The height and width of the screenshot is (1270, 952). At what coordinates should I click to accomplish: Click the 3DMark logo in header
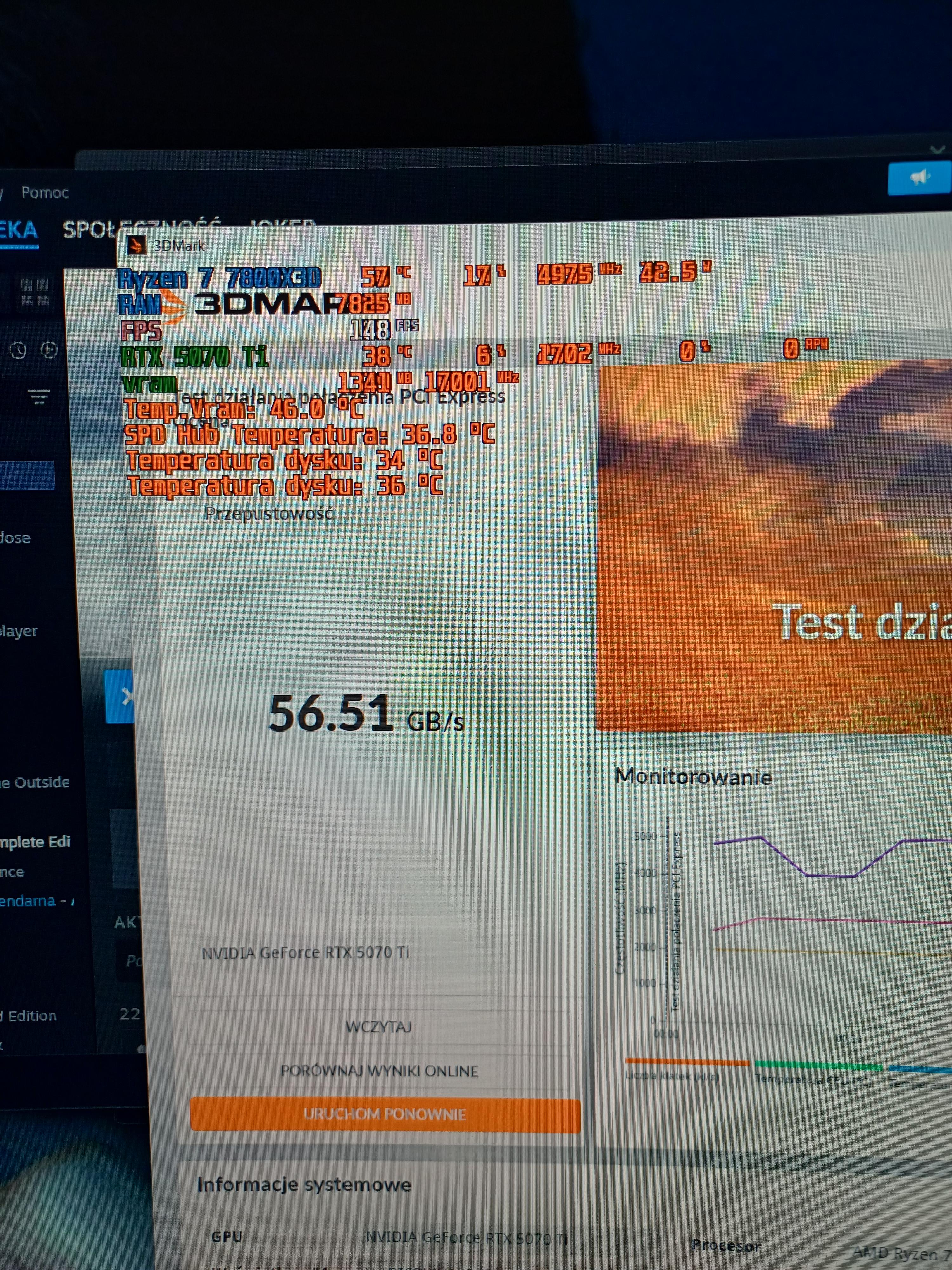click(253, 304)
